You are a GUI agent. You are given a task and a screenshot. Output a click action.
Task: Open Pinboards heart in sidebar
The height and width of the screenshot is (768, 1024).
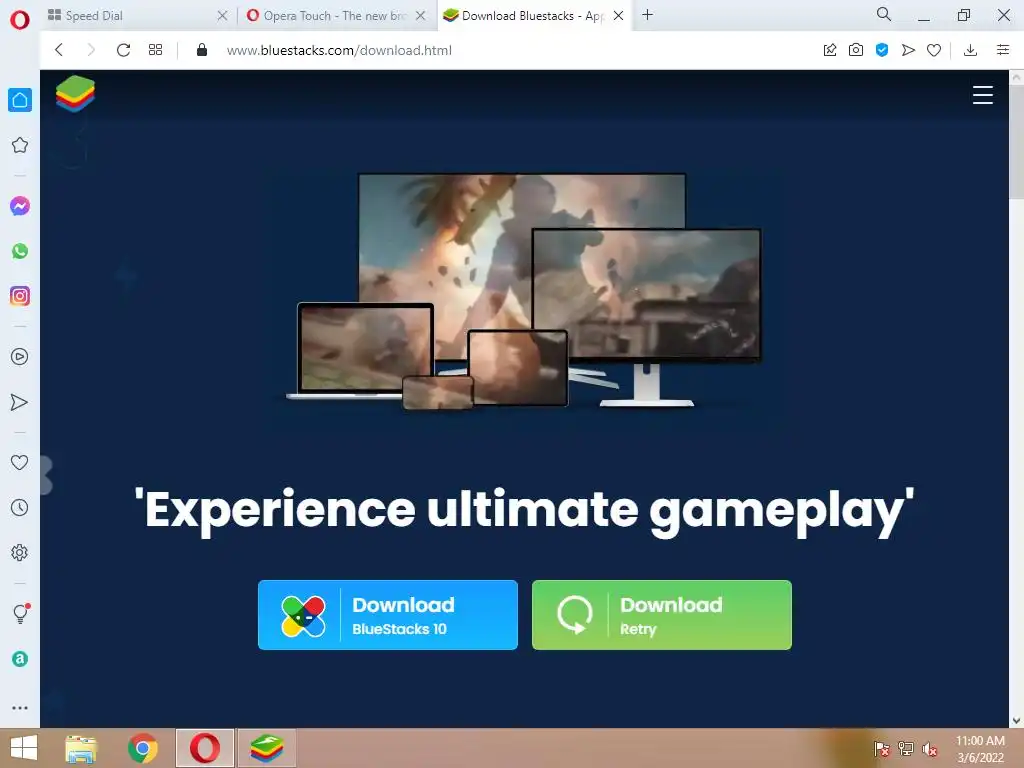point(20,462)
